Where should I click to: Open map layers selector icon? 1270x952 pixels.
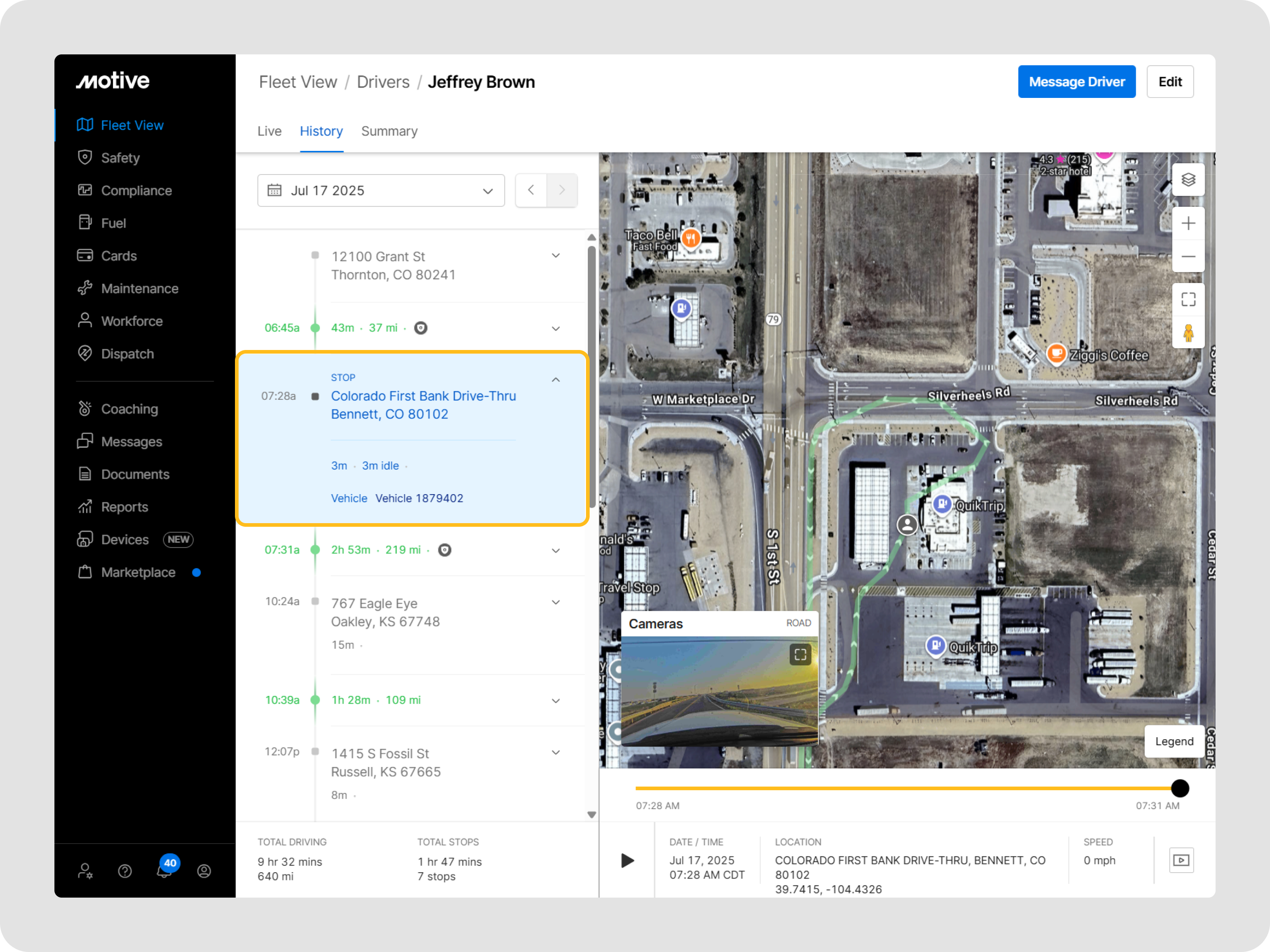(x=1188, y=180)
